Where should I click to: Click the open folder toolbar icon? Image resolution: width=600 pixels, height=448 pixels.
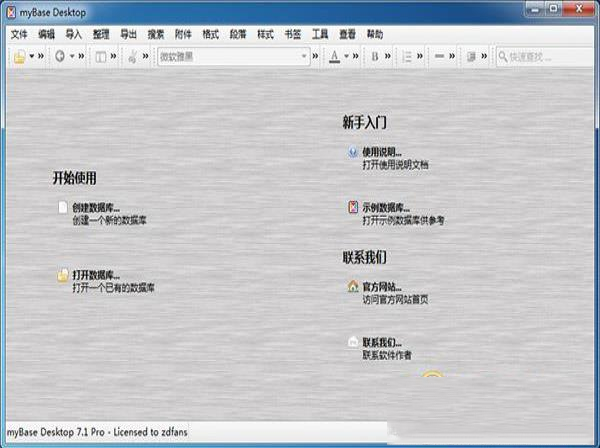tap(19, 56)
